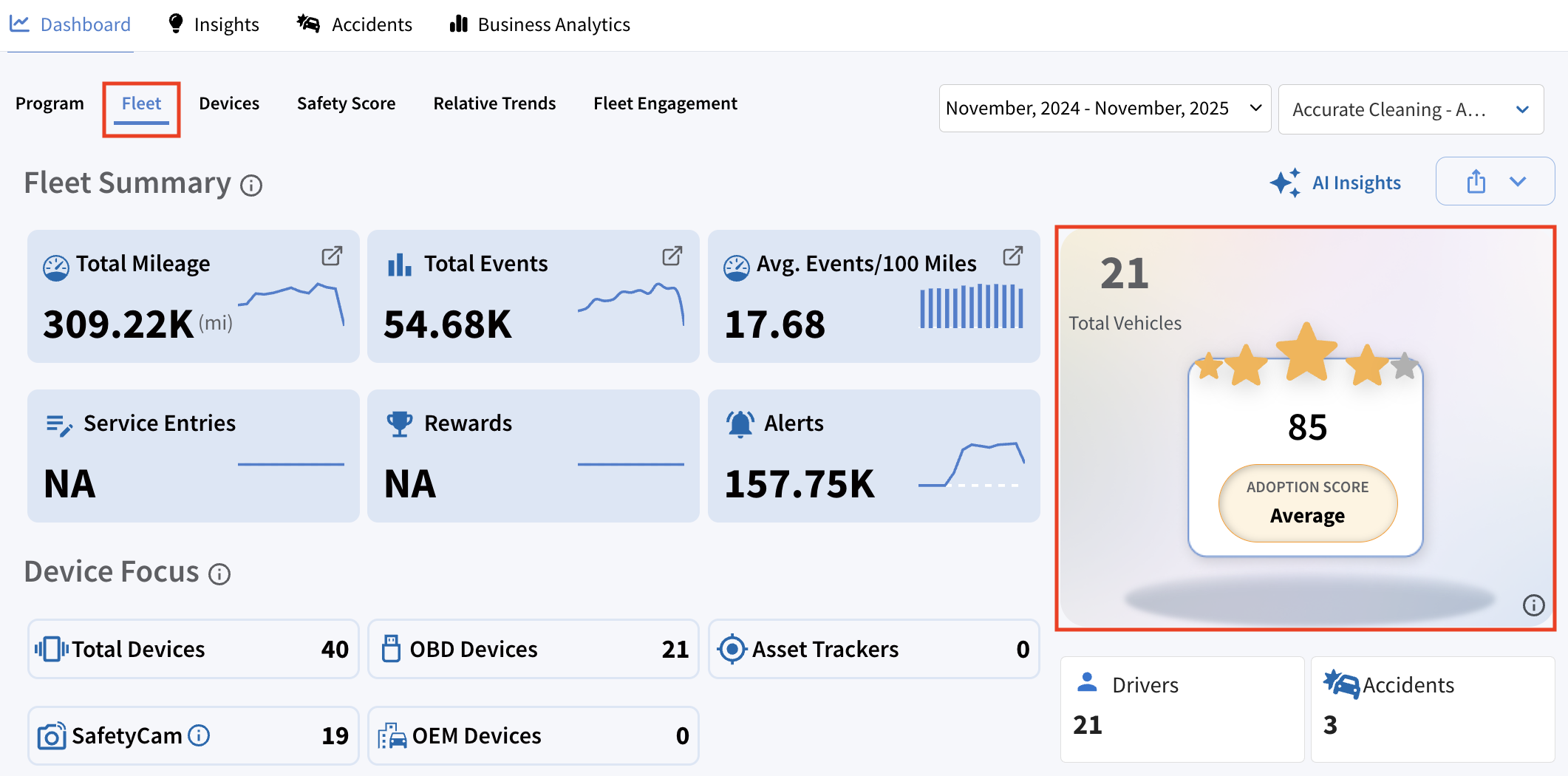Click the Drivers count card
The height and width of the screenshot is (776, 1568).
1182,708
